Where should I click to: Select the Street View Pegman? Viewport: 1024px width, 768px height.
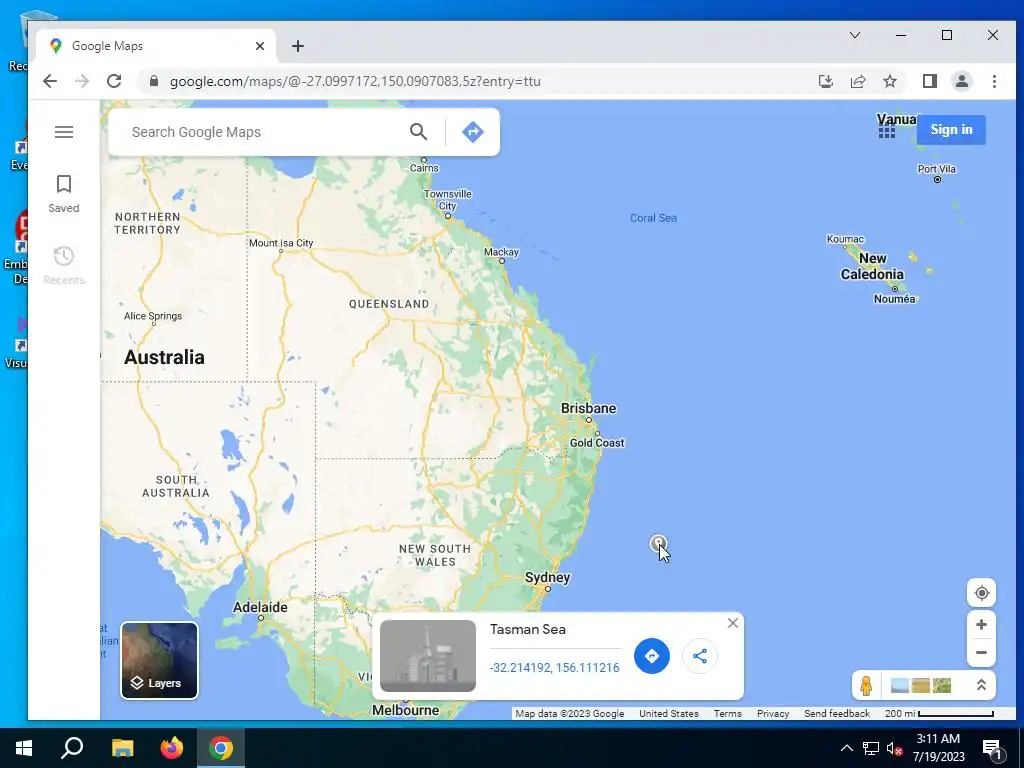[x=866, y=686]
